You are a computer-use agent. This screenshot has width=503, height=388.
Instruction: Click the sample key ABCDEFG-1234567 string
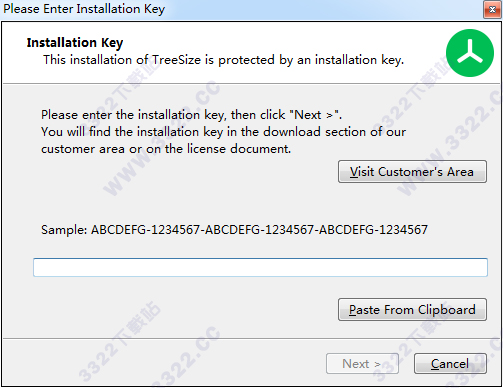259,230
